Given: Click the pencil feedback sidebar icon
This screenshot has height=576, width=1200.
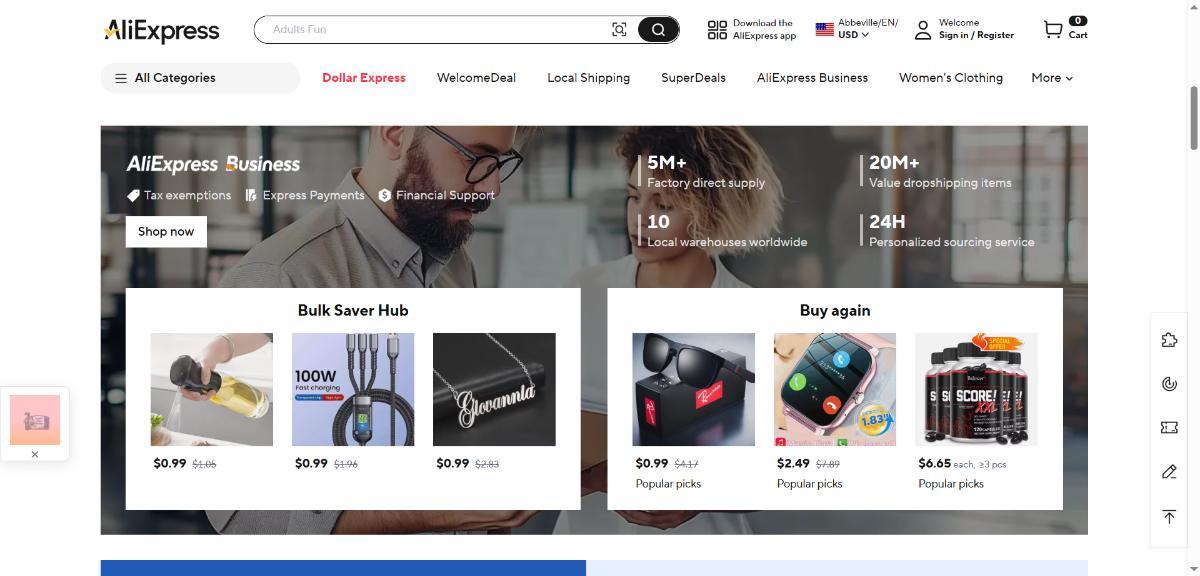Looking at the screenshot, I should 1169,471.
